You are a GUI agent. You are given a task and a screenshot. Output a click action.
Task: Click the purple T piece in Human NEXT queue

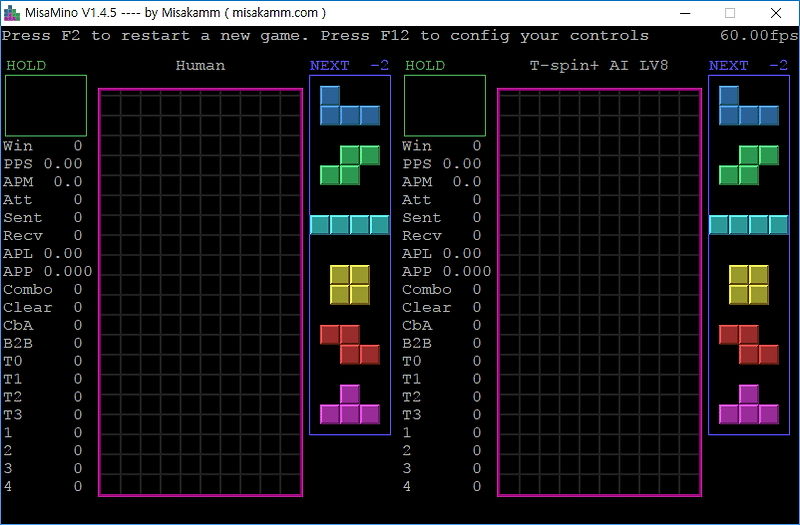point(350,404)
